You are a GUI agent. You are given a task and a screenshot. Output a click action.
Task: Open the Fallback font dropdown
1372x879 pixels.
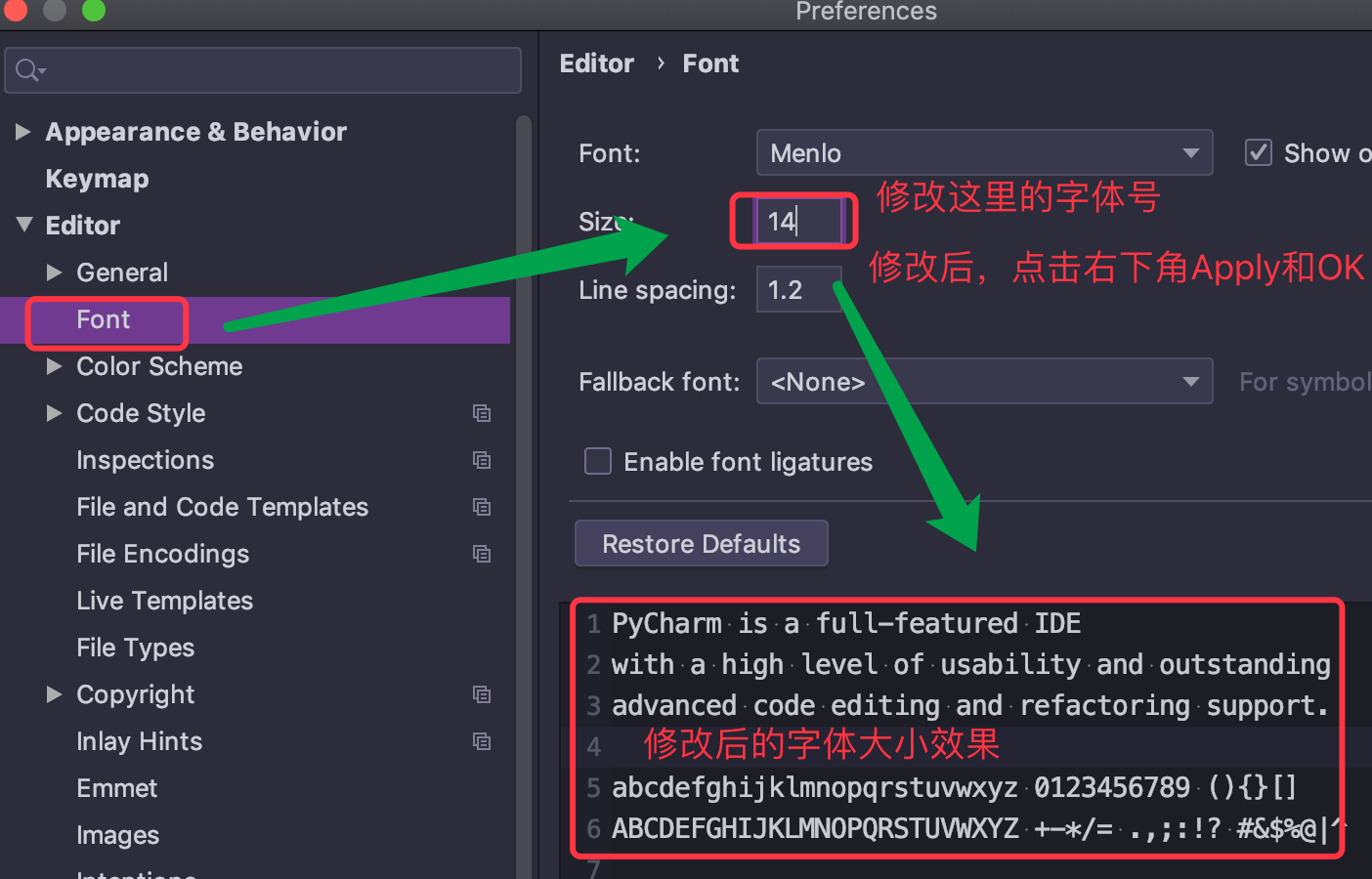984,382
